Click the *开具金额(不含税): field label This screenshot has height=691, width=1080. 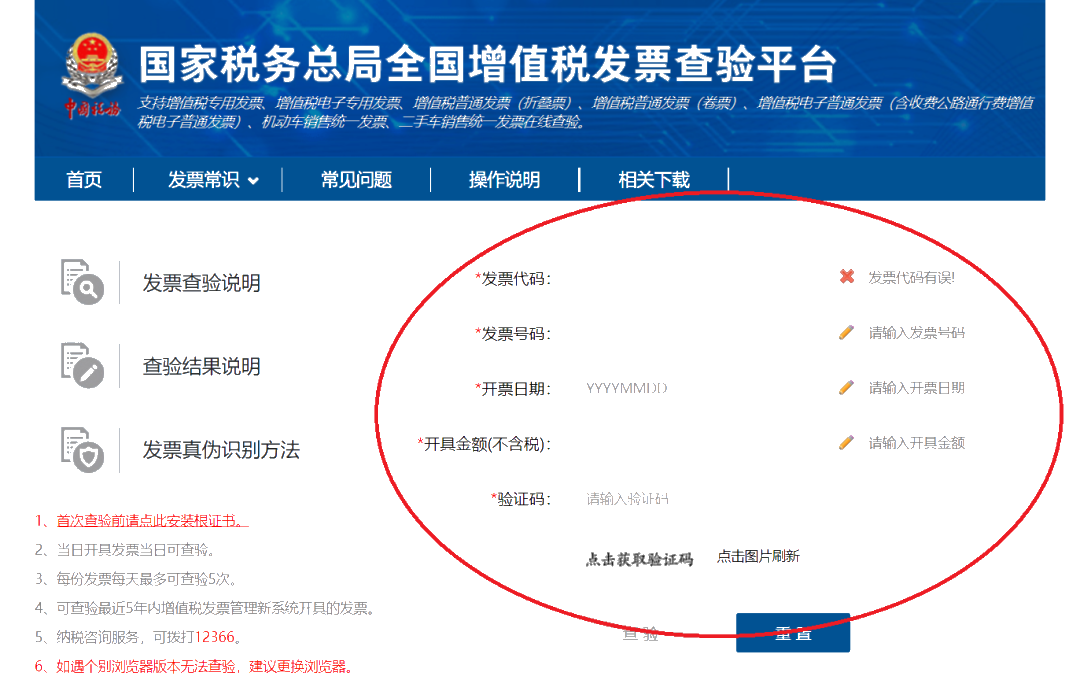pos(484,444)
